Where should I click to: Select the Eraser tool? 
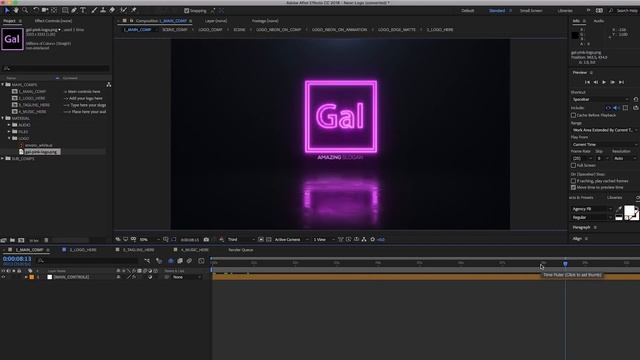coord(112,10)
